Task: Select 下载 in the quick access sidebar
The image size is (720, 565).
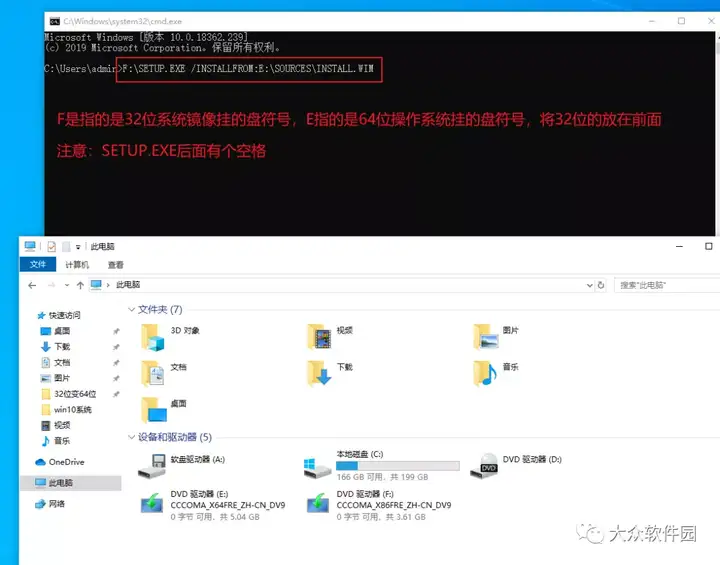Action: pyautogui.click(x=62, y=347)
